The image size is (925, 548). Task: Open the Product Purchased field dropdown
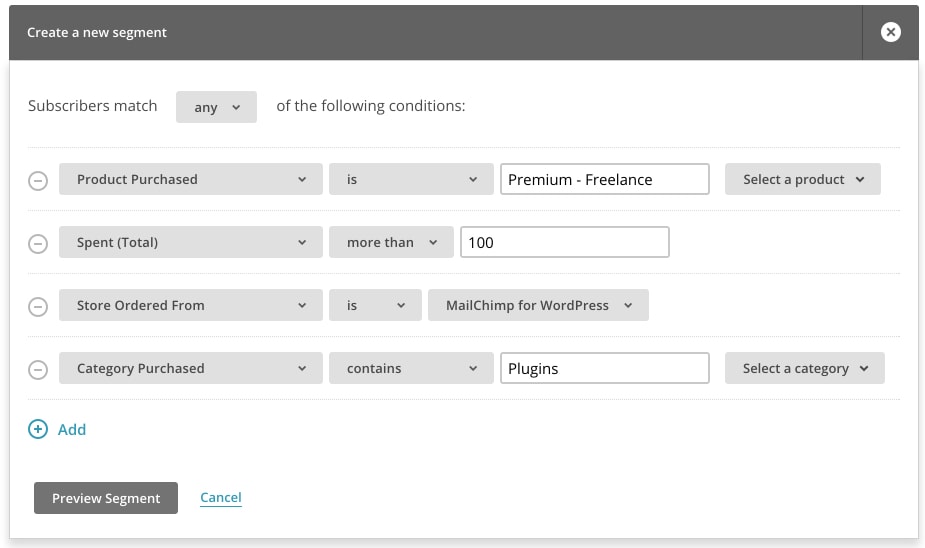coord(191,179)
